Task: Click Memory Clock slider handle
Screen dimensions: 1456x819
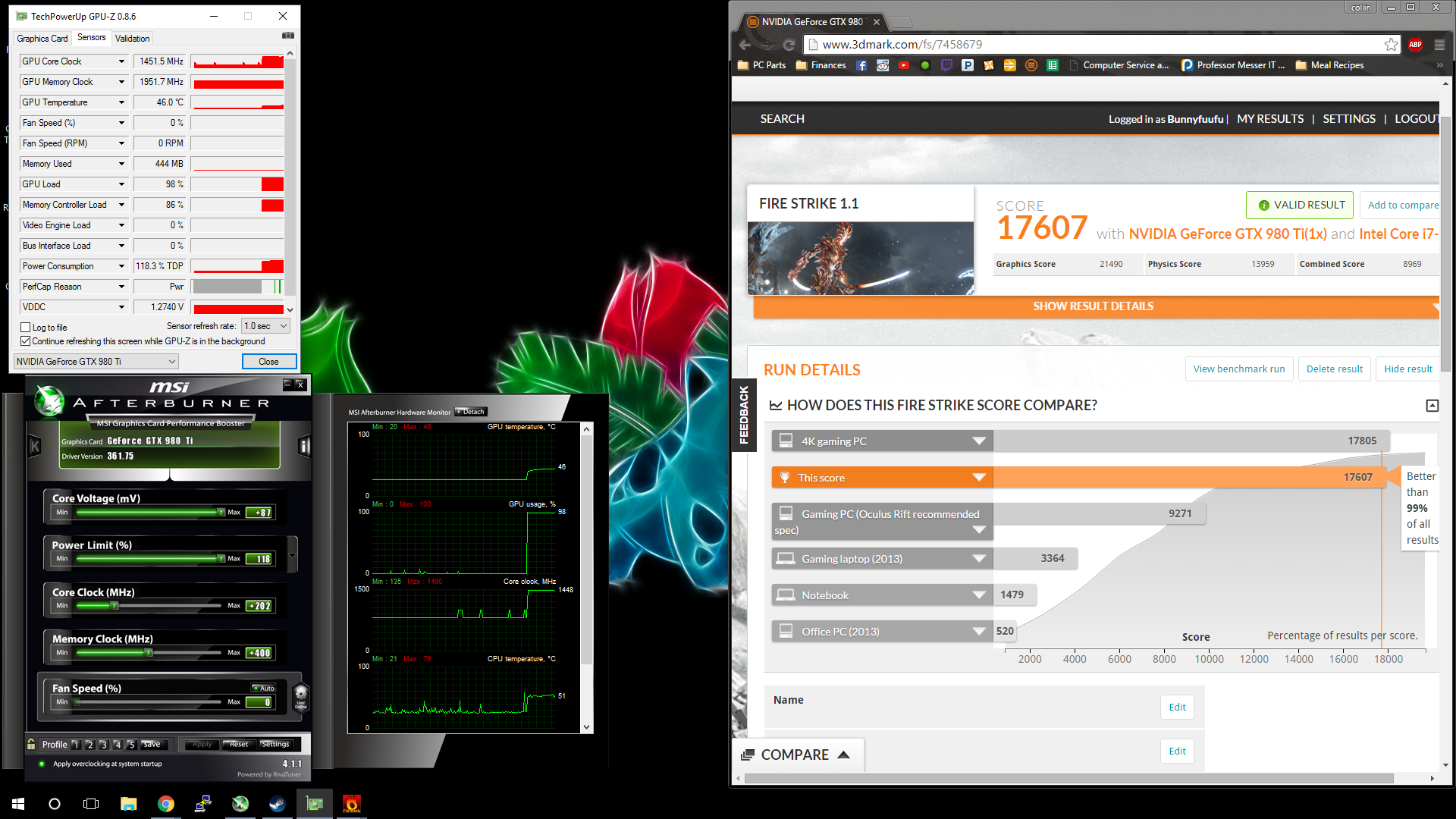Action: (149, 653)
